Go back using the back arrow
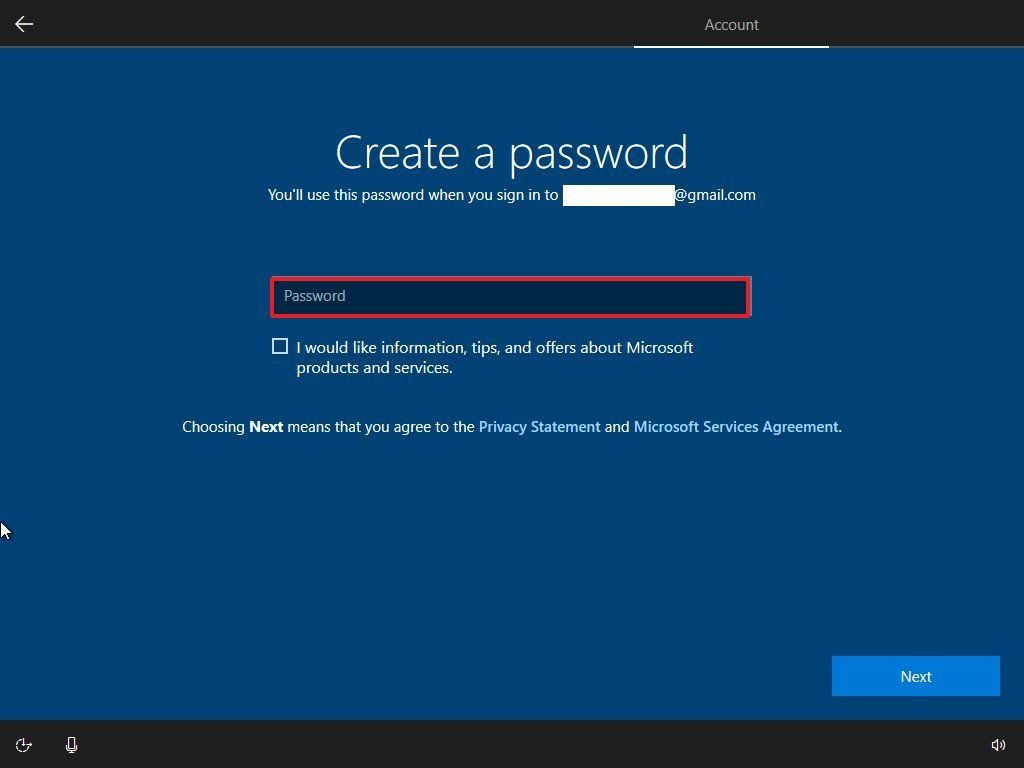 tap(23, 24)
